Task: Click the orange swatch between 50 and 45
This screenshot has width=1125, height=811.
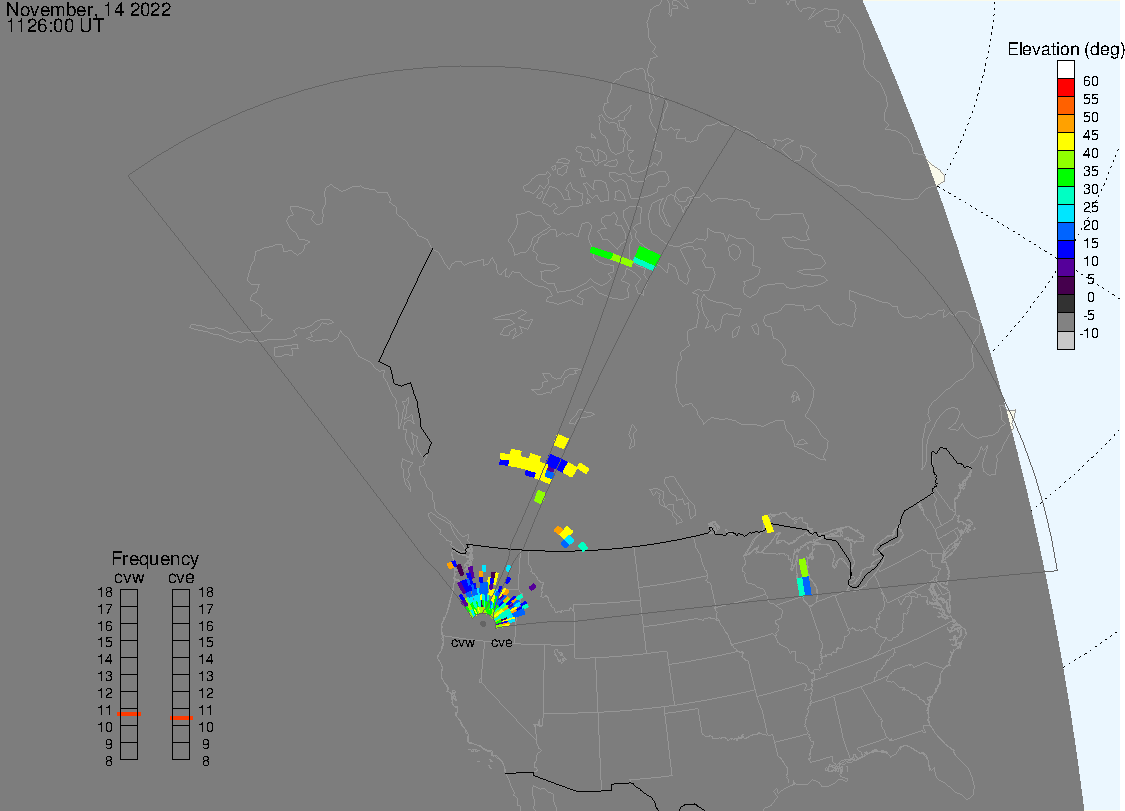Action: point(1065,123)
